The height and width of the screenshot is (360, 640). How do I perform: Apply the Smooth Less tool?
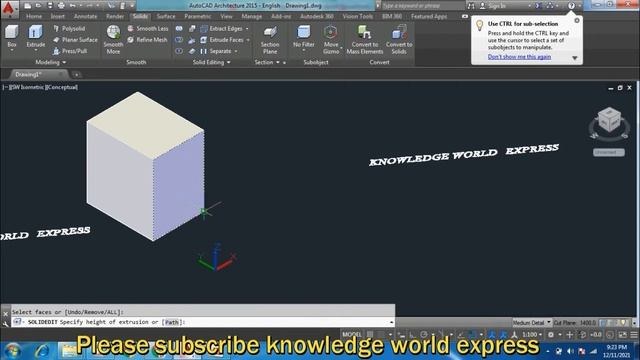point(147,29)
